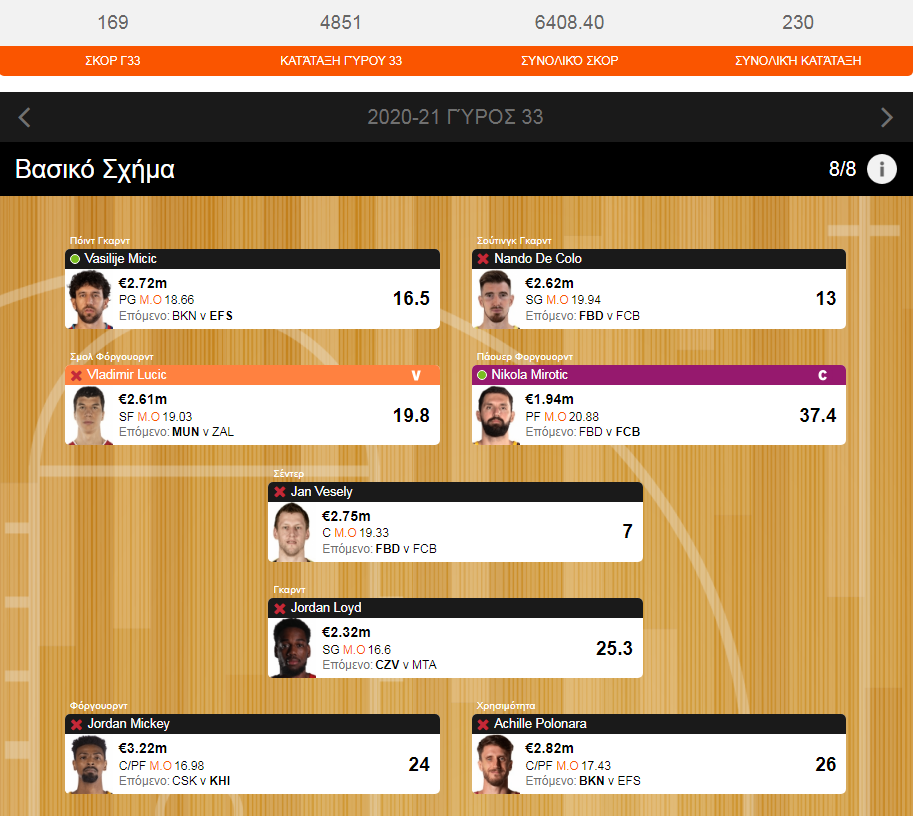913x816 pixels.
Task: Click the red X beside Achille Polonara
Action: (483, 725)
